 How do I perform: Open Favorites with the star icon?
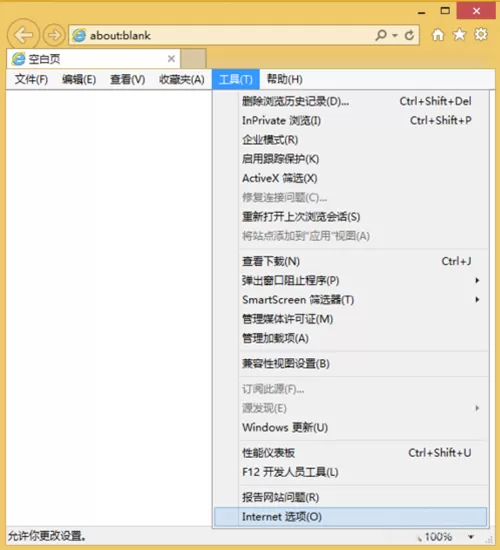point(459,34)
